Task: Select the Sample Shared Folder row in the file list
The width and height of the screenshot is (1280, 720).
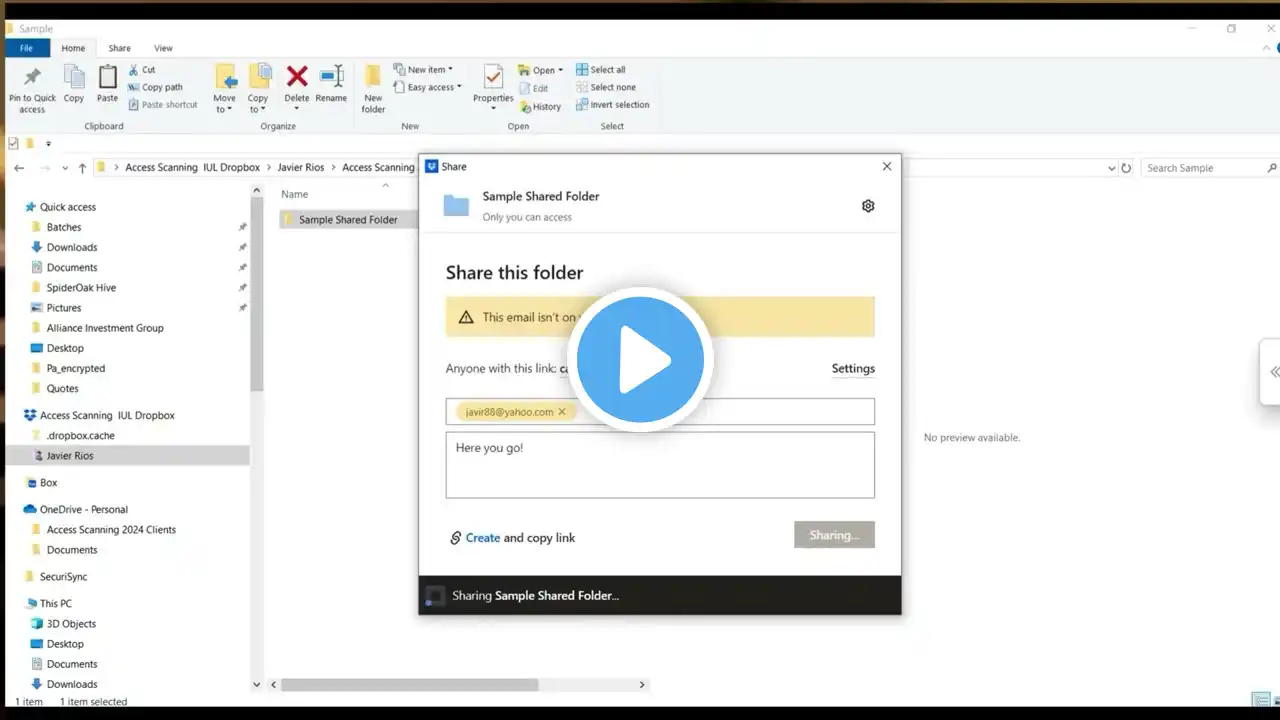Action: pyautogui.click(x=348, y=220)
